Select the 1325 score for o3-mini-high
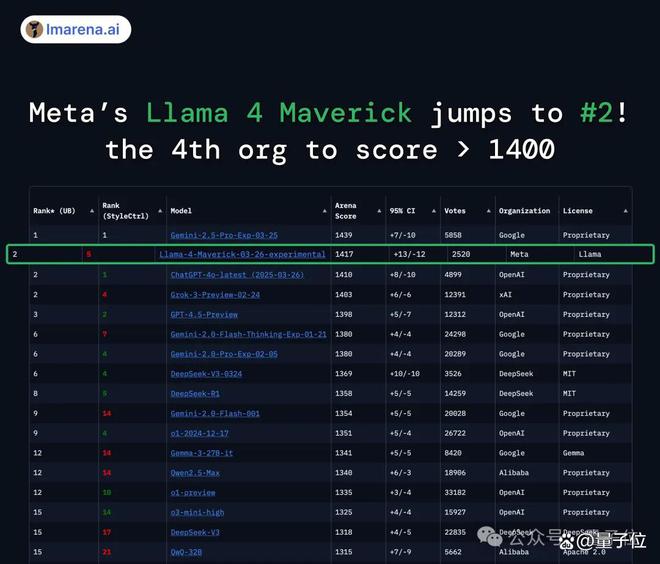This screenshot has width=660, height=564. [x=343, y=512]
